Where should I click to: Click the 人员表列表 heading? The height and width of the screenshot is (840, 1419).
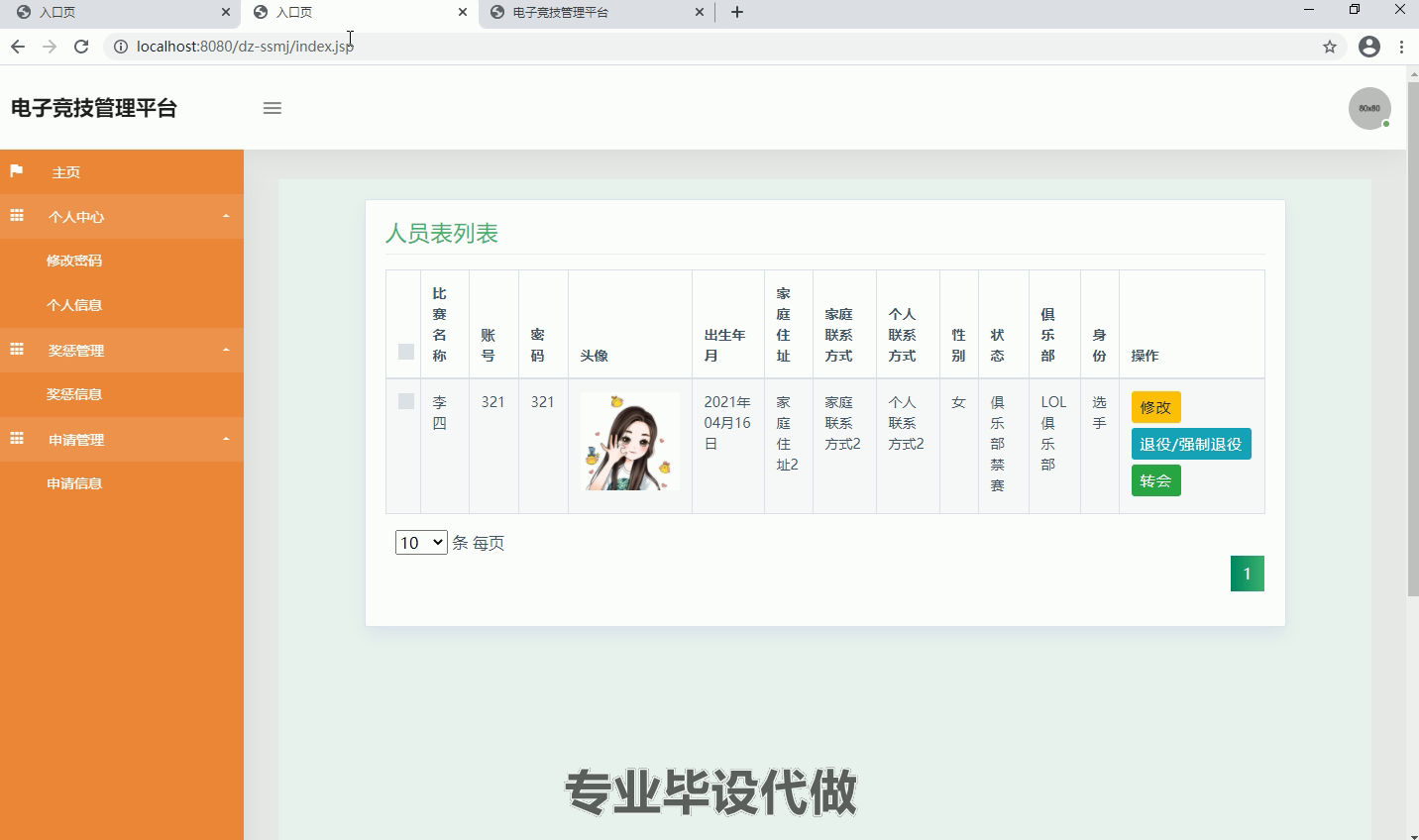pos(442,234)
